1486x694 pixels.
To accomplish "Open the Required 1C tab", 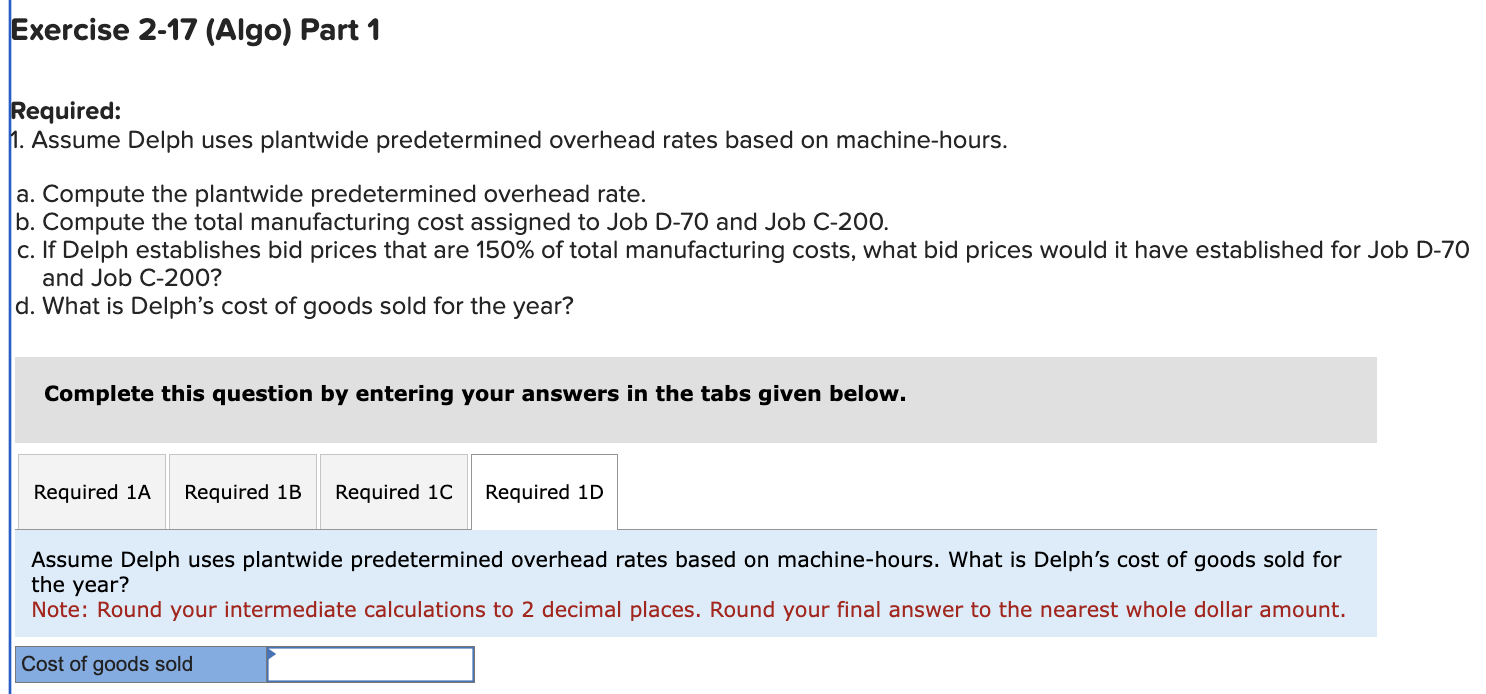I will pyautogui.click(x=393, y=492).
